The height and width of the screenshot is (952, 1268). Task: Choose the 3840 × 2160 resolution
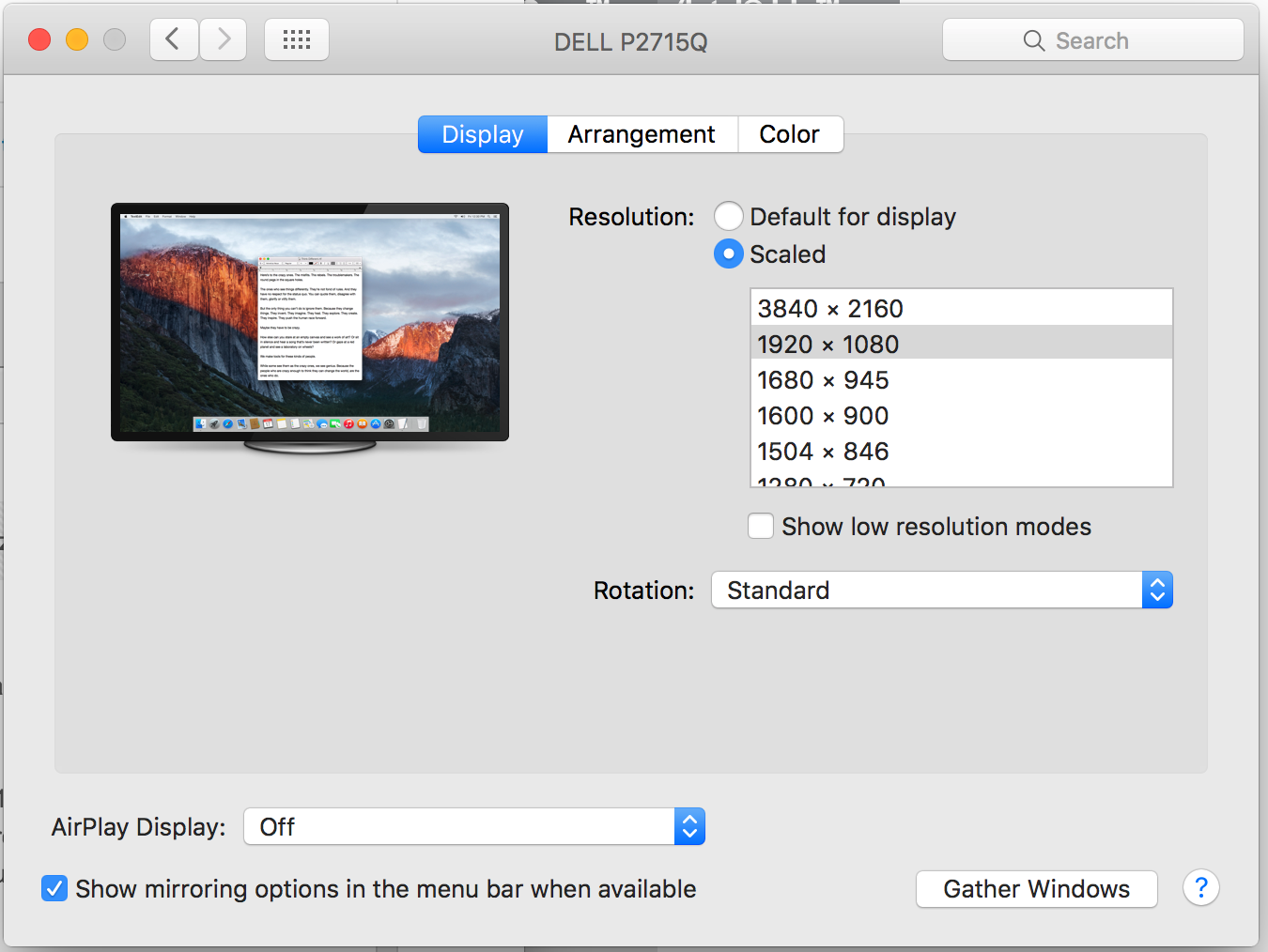click(962, 309)
